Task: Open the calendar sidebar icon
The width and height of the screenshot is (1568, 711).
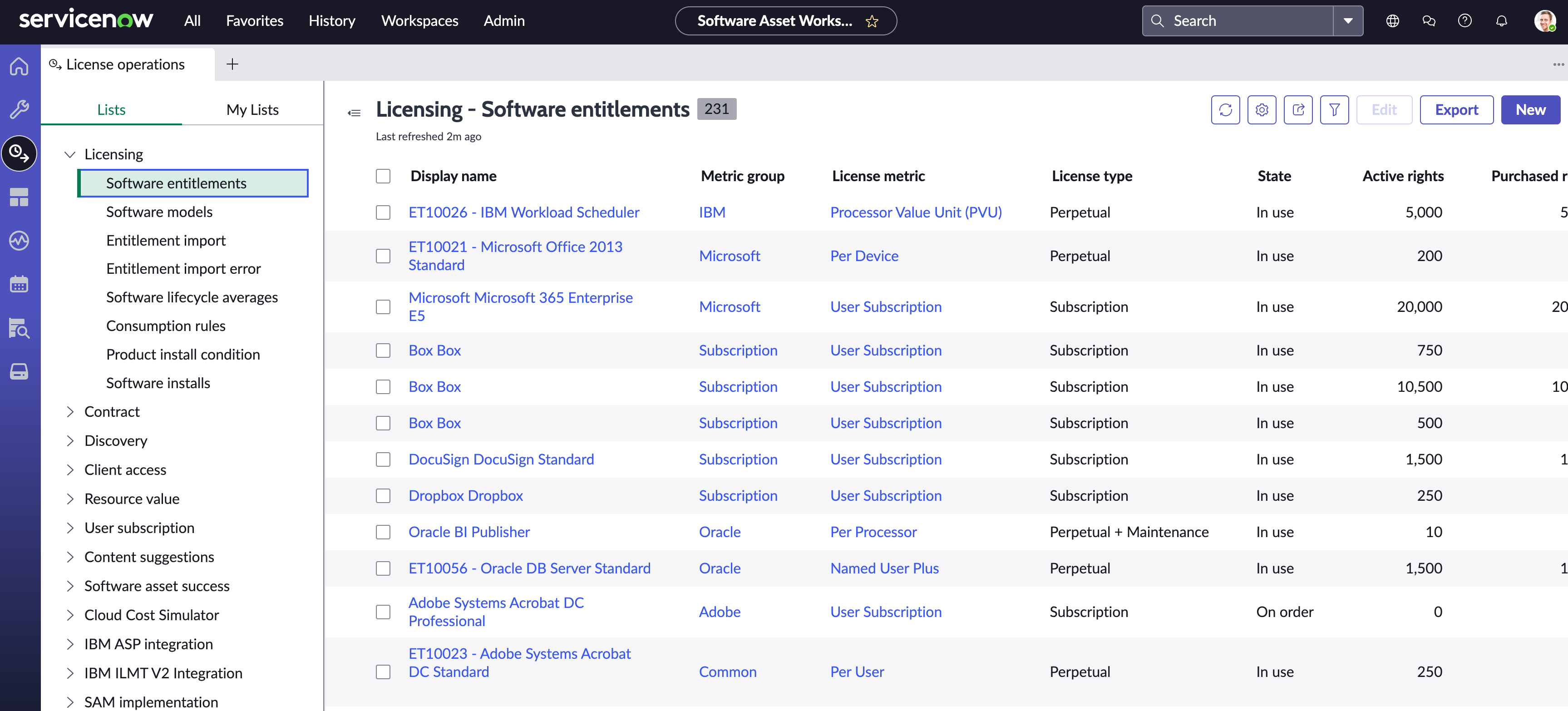Action: pos(20,284)
